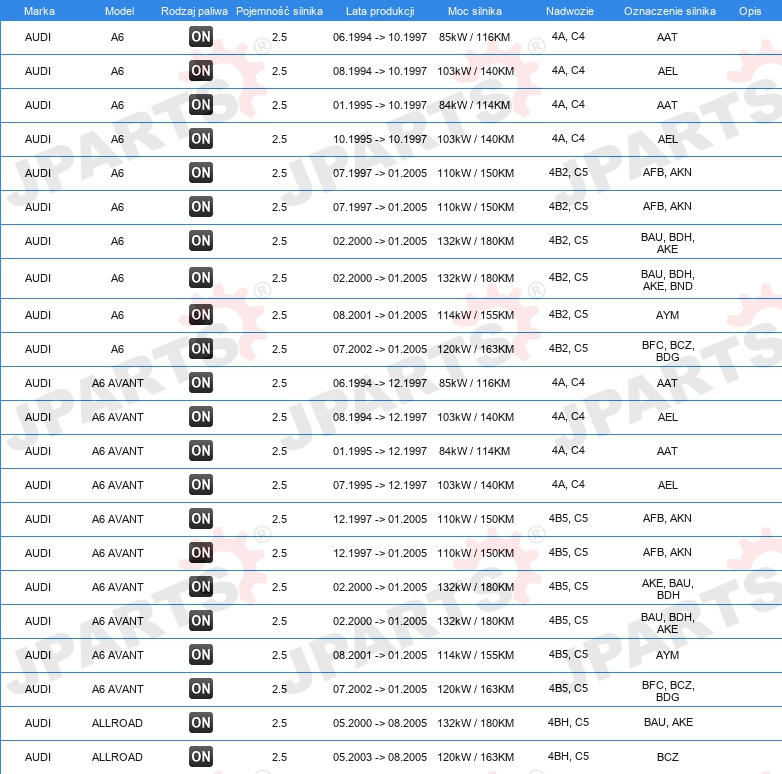Click ON fuel icon in ALLROAD 05.2003 row
Viewport: 782px width, 774px height.
pos(201,756)
